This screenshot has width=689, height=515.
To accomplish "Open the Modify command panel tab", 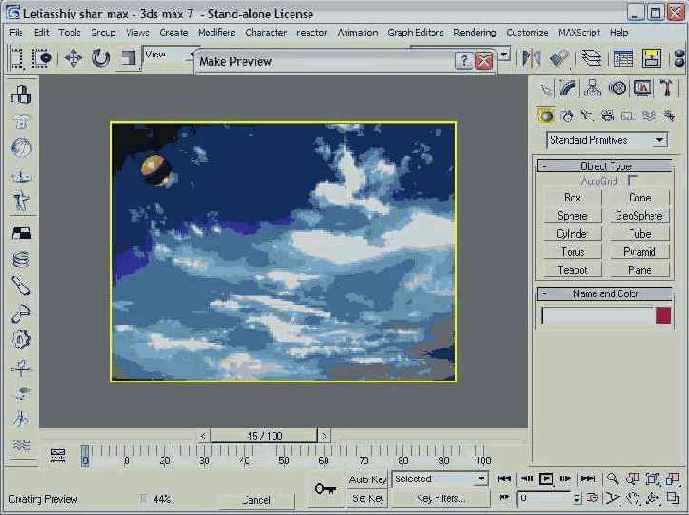I will tap(568, 89).
